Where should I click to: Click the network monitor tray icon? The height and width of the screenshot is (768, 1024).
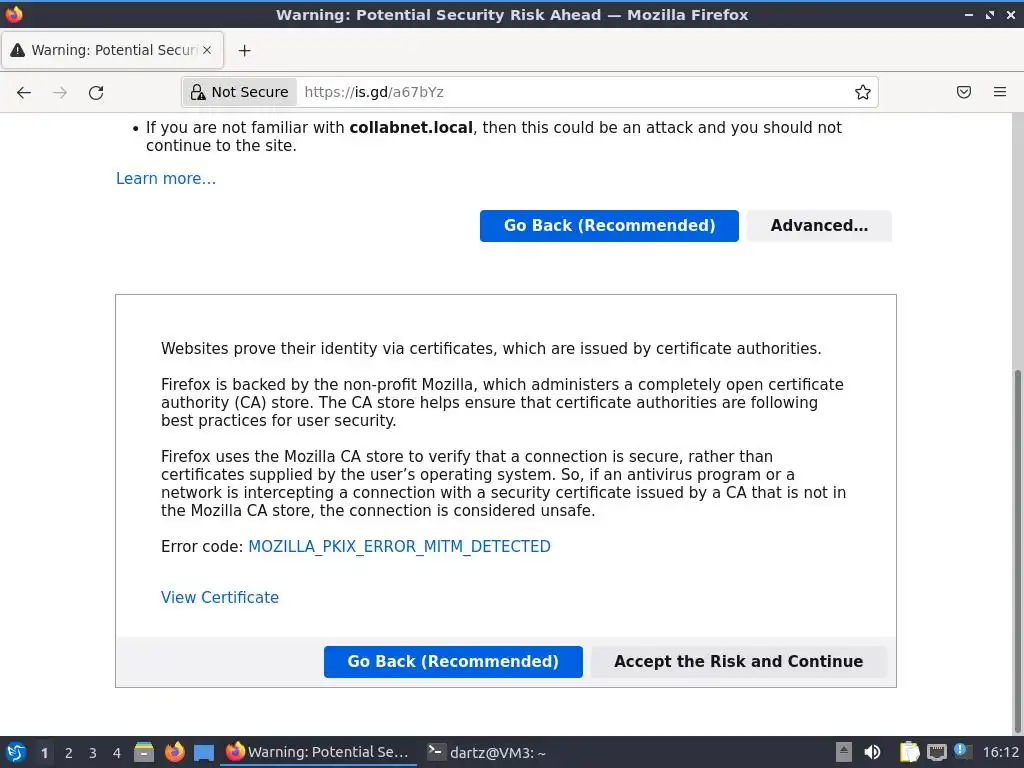[x=936, y=752]
